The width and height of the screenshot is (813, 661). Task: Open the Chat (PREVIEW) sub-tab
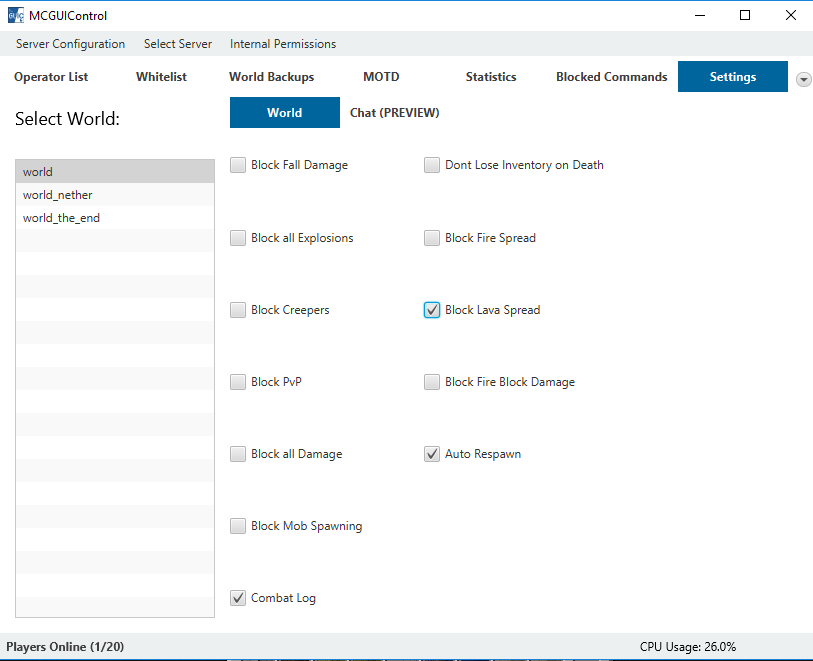click(x=394, y=113)
